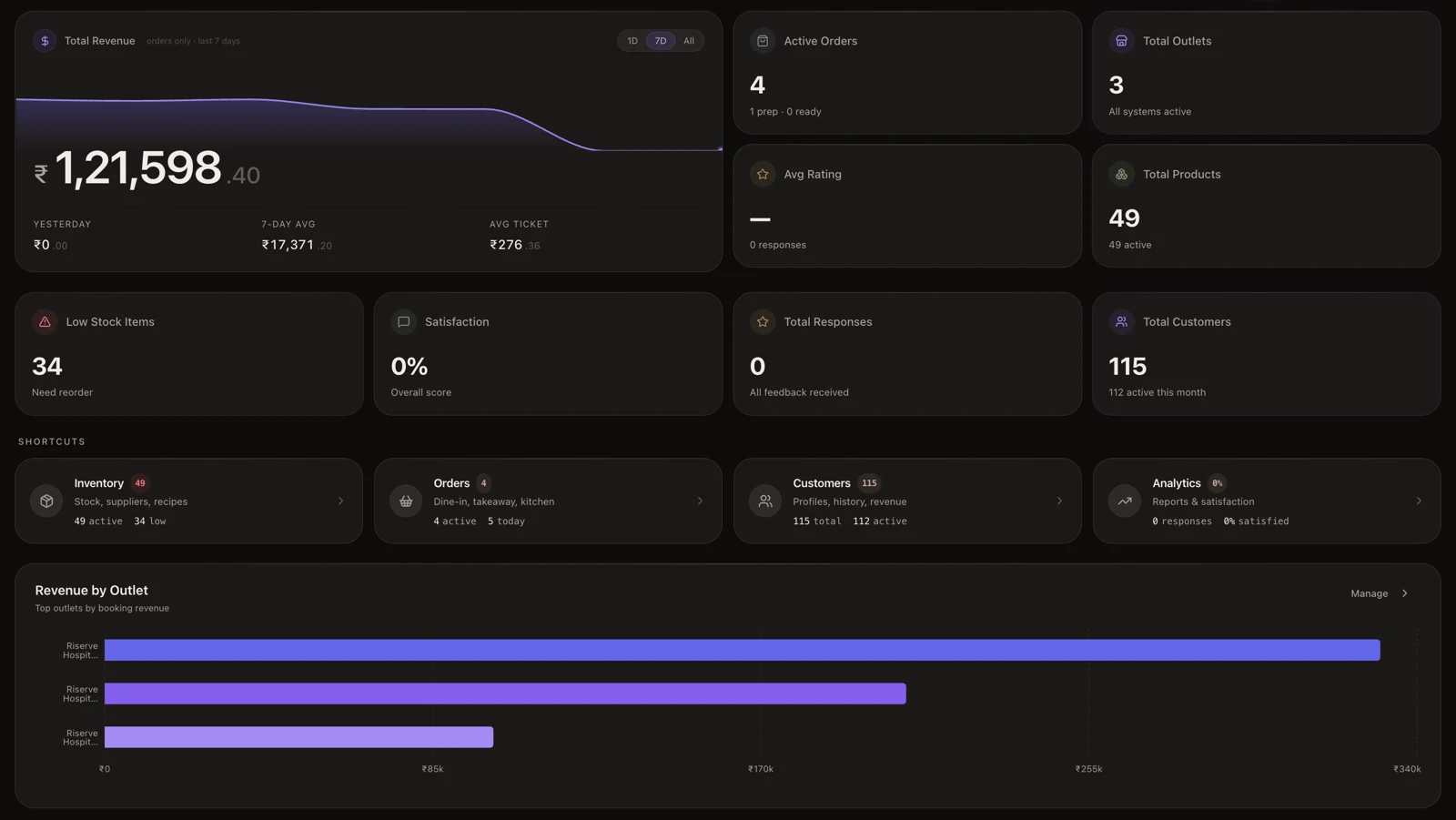Expand the Orders shortcut chevron

click(x=700, y=501)
